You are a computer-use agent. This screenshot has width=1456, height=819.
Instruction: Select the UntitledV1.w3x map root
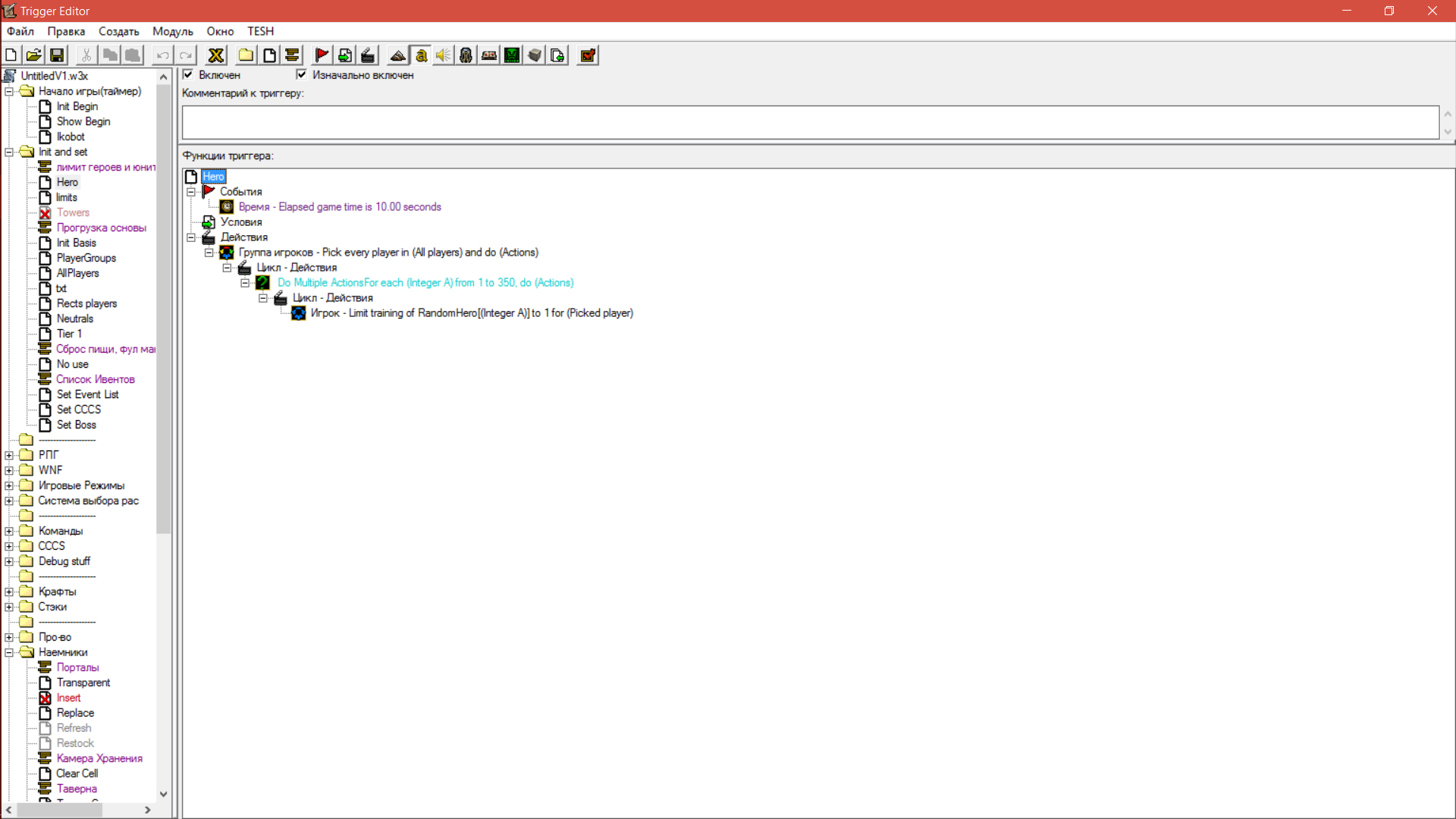(54, 76)
